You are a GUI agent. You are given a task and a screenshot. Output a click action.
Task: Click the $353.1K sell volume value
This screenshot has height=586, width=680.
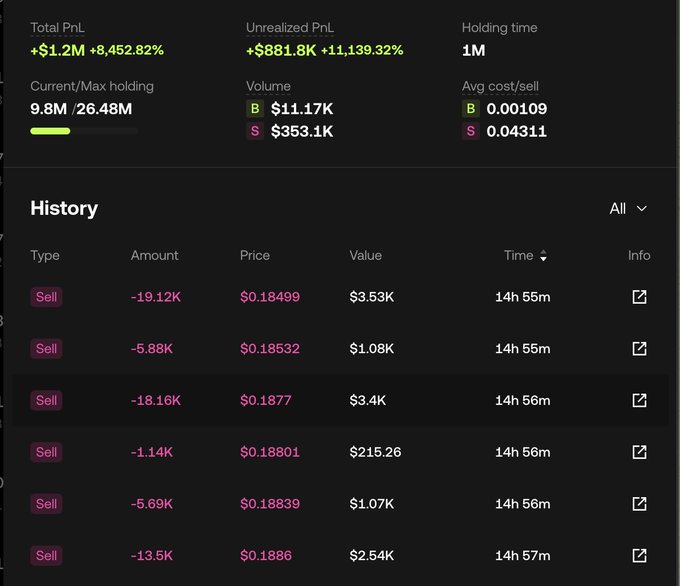click(302, 131)
